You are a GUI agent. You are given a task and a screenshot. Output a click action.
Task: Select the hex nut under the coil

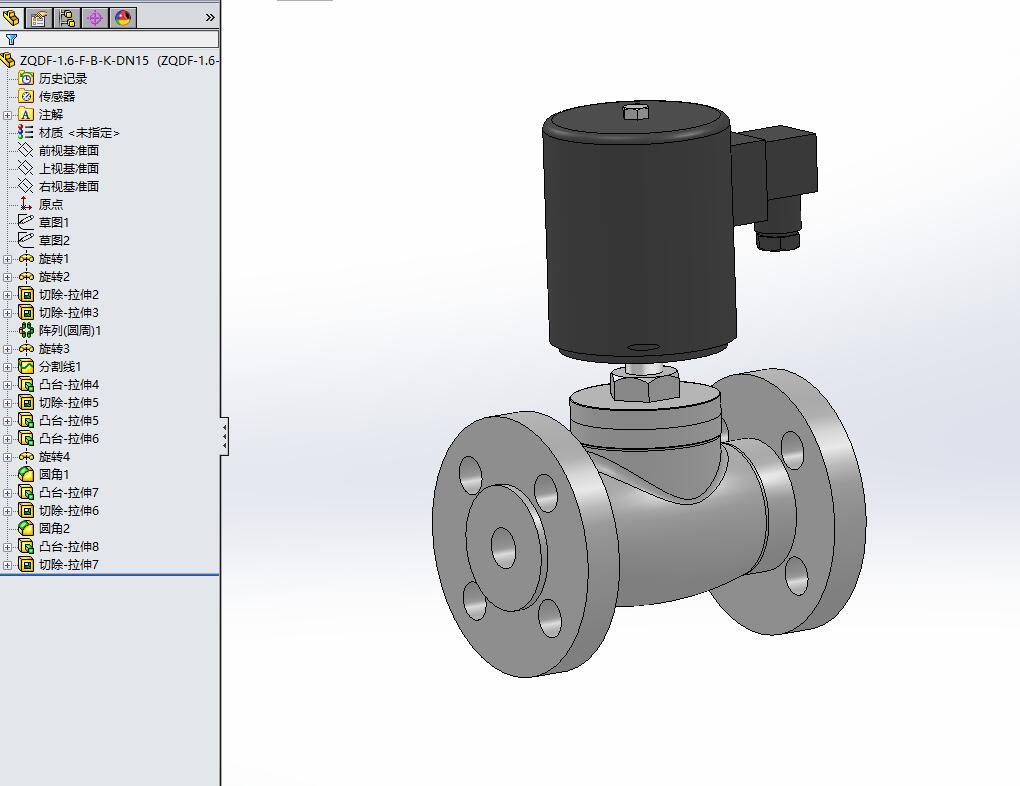pos(645,385)
